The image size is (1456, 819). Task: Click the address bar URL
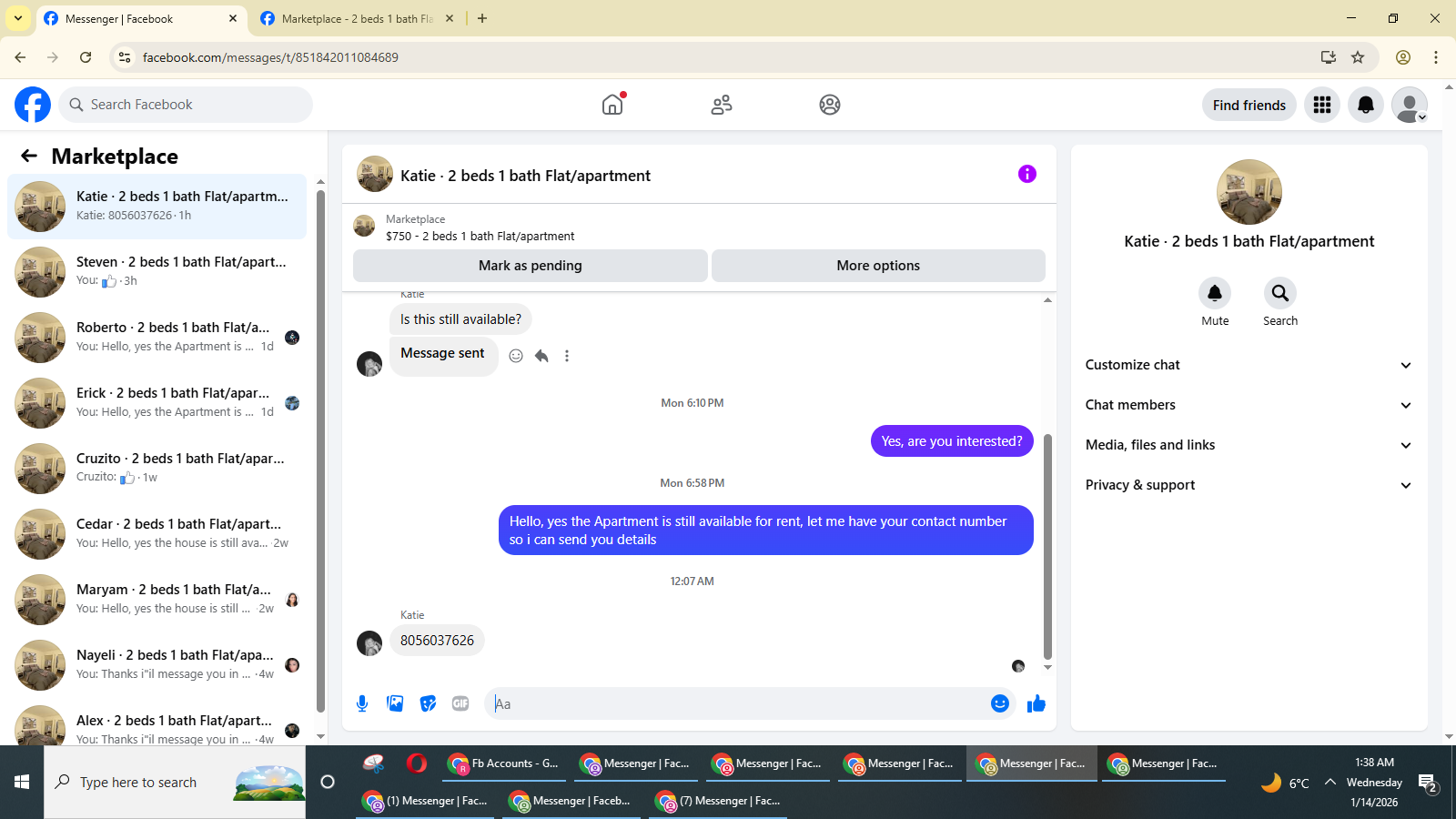pos(270,57)
